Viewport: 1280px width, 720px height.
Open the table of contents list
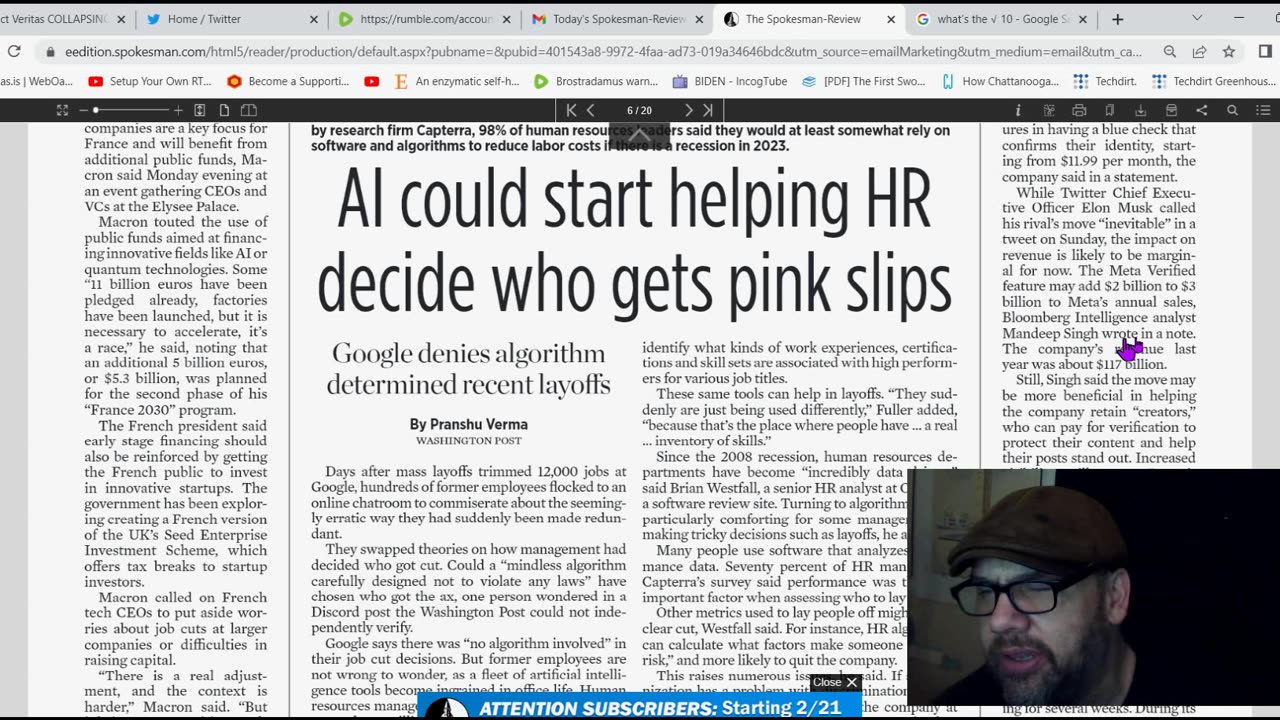[x=1263, y=110]
